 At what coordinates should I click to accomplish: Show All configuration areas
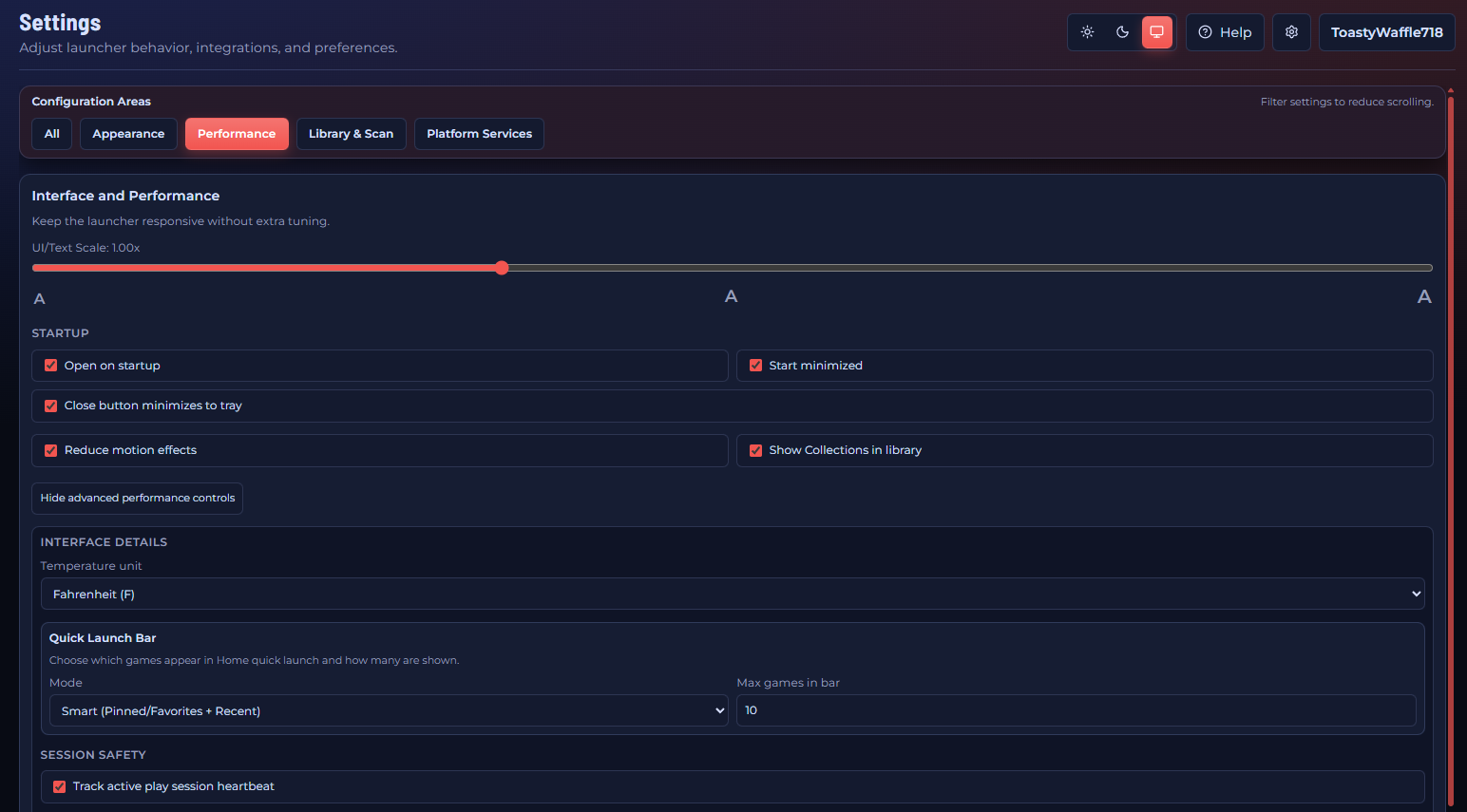point(52,134)
